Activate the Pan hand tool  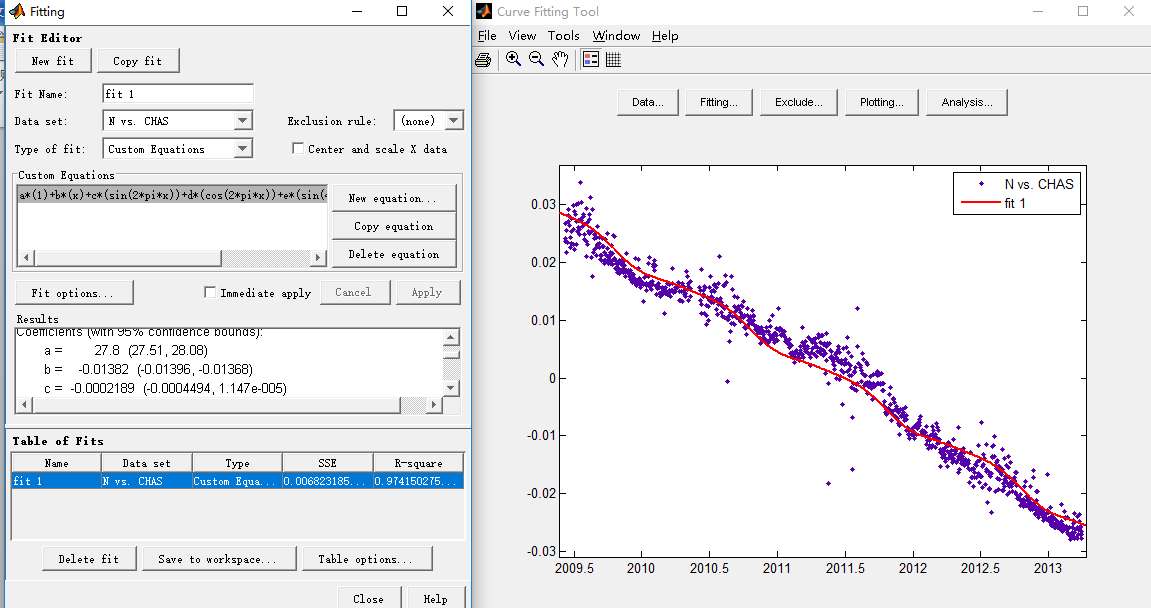point(560,60)
